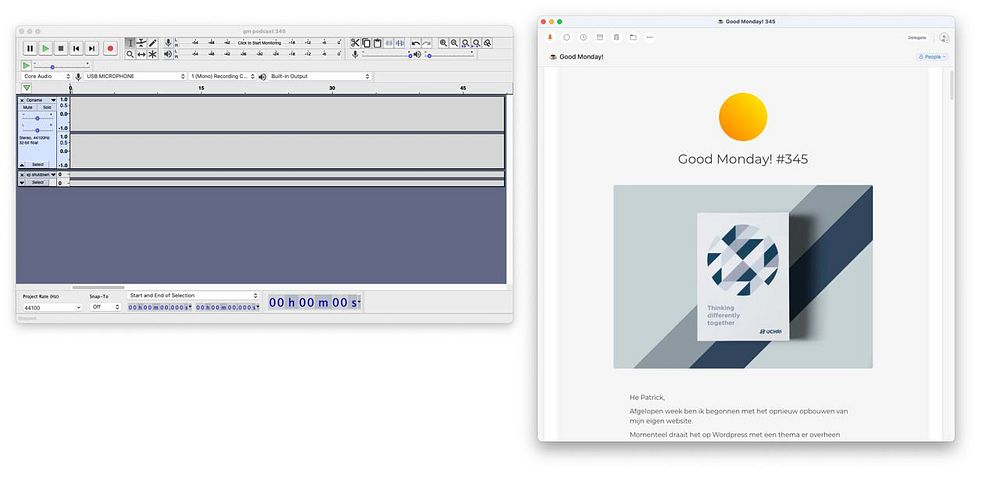Stop audio with the Stop button

(61, 48)
